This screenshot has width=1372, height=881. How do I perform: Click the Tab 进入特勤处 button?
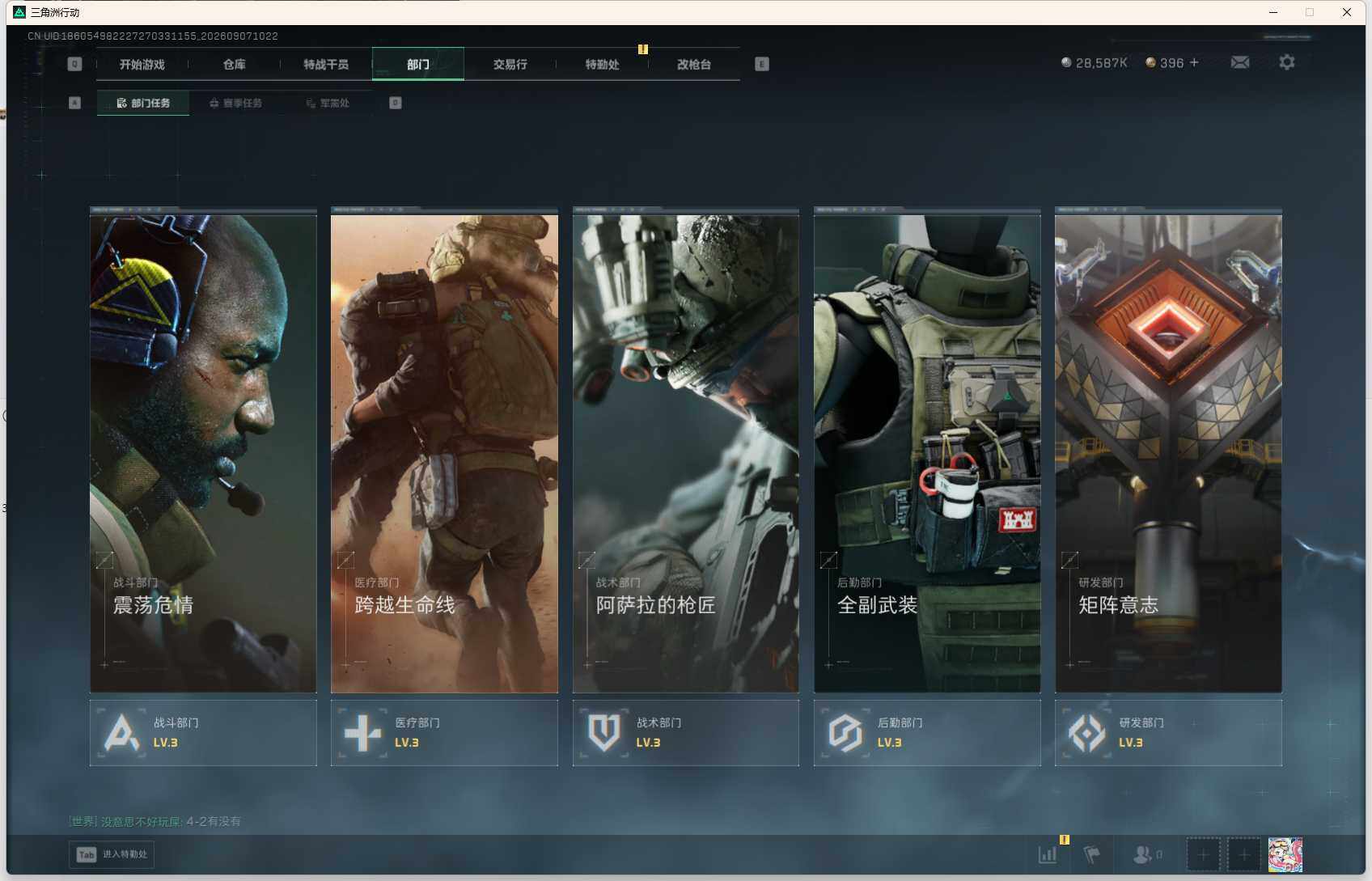(112, 854)
